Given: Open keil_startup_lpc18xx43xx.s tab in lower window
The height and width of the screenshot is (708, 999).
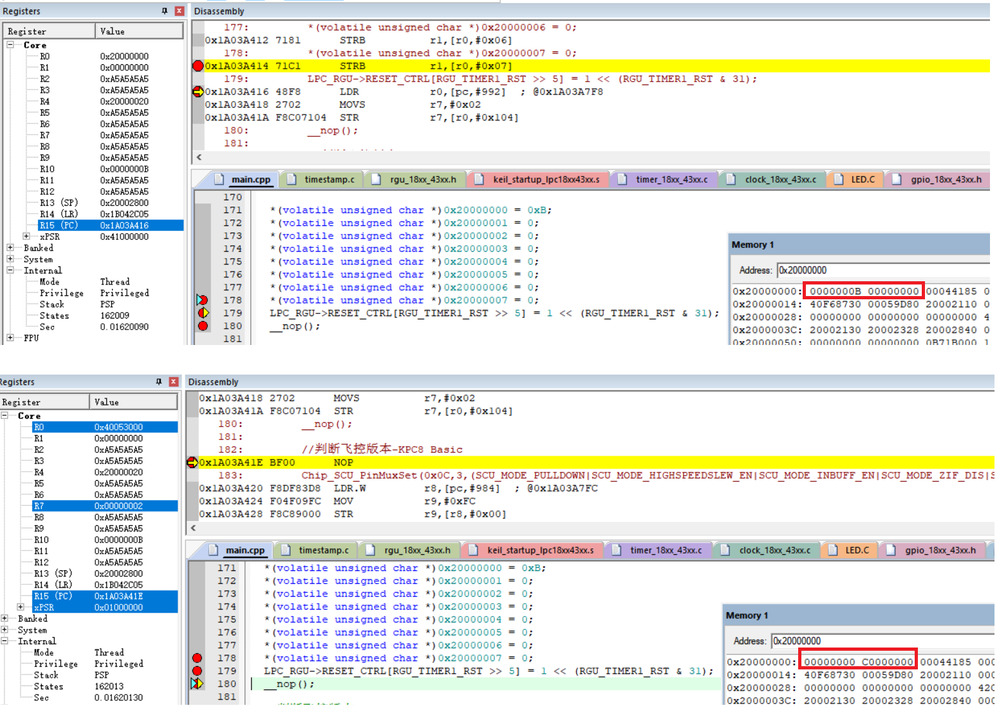Looking at the screenshot, I should 533,551.
